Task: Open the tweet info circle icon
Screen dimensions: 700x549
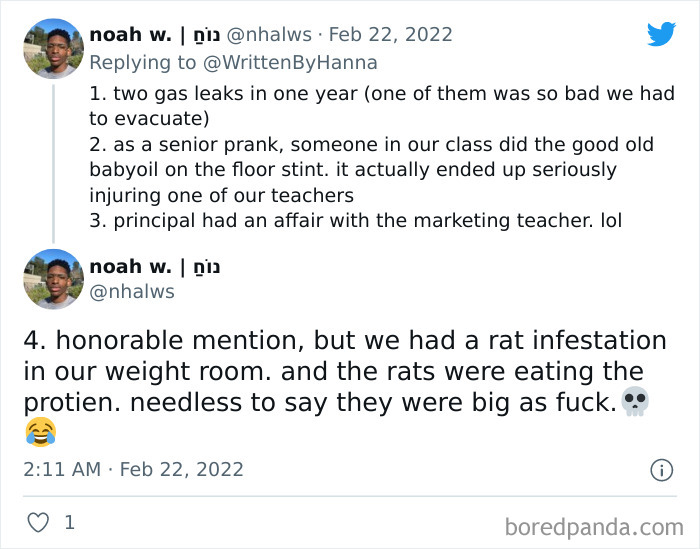Action: coord(661,469)
